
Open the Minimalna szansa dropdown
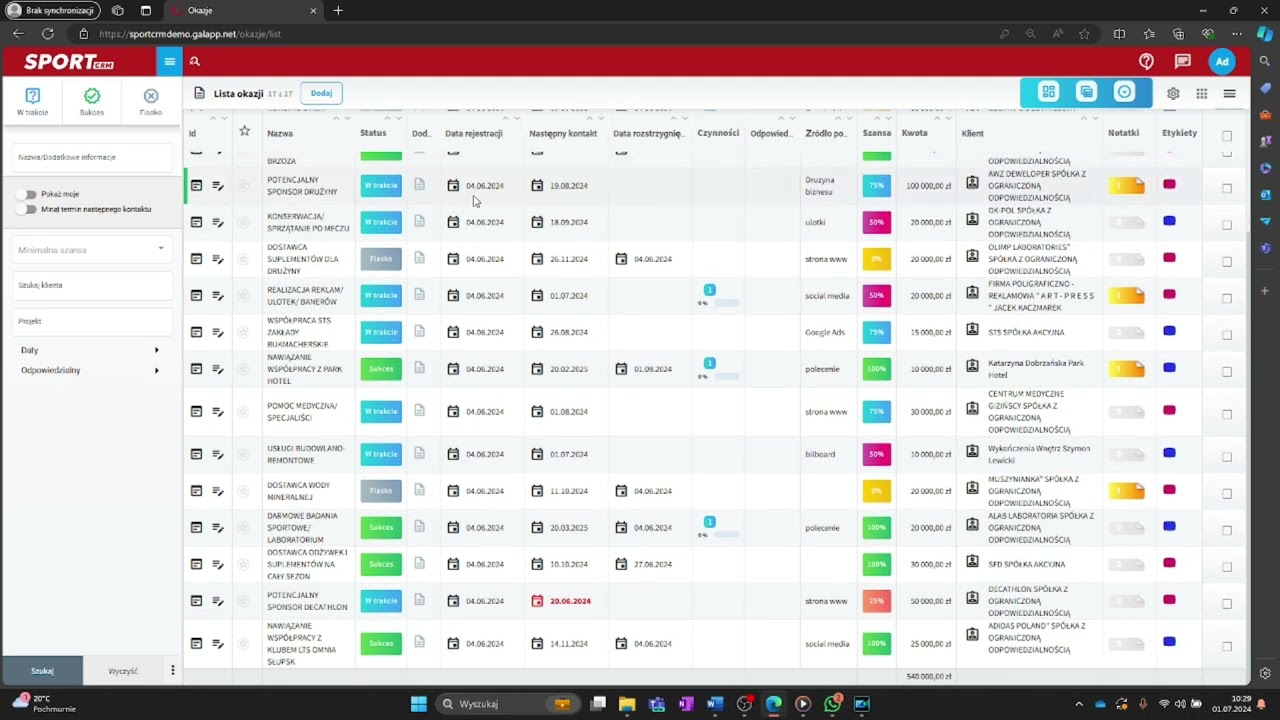tap(91, 249)
